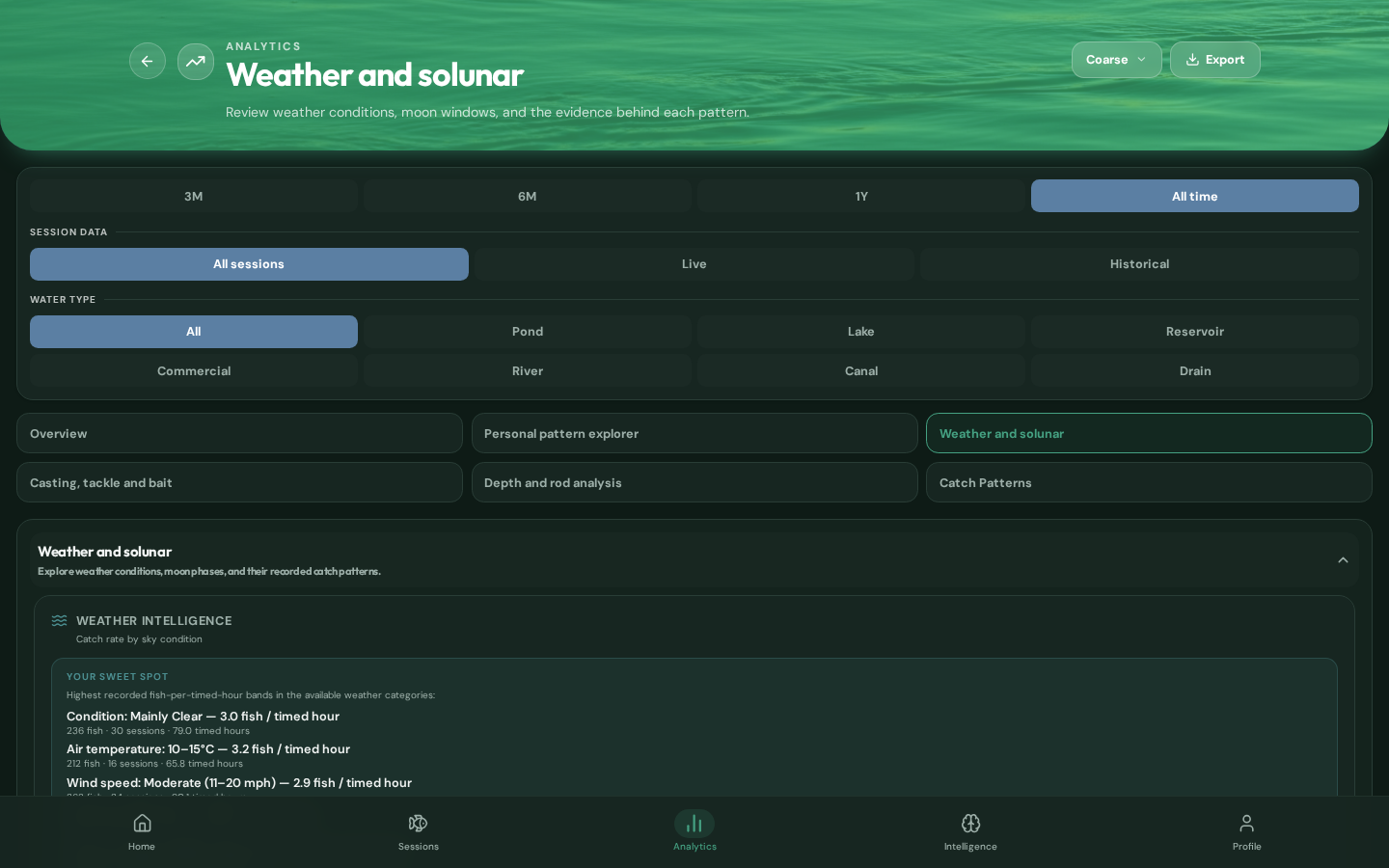Filter water type to Reservoir
Image resolution: width=1389 pixels, height=868 pixels.
[1195, 332]
